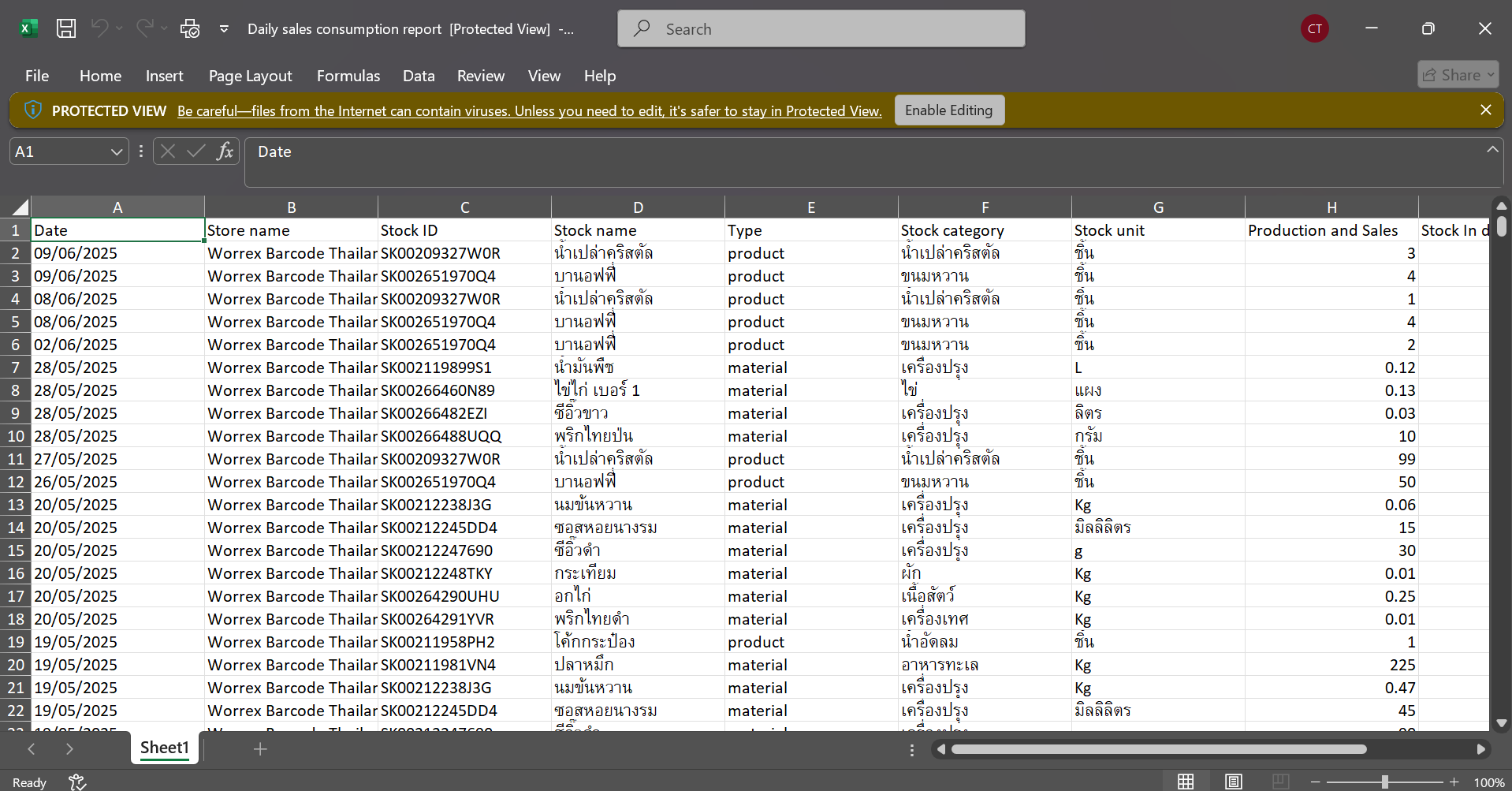Switch to Page Break Preview icon

point(1281,782)
